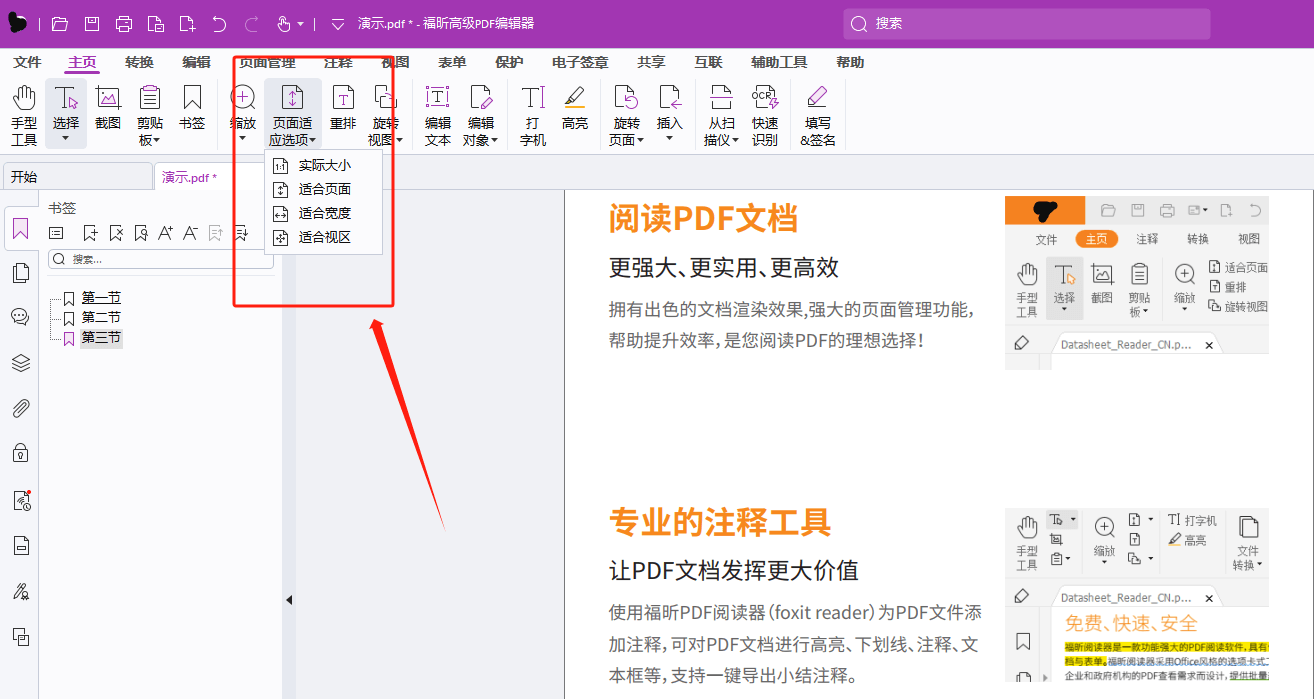Open the 帮助 ribbon tab
This screenshot has height=699, width=1314.
[850, 62]
